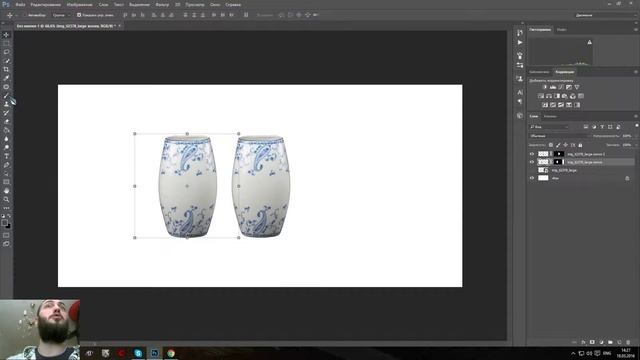Add layer mask from panel bottom
Viewport: 640px width, 360px height.
point(592,342)
